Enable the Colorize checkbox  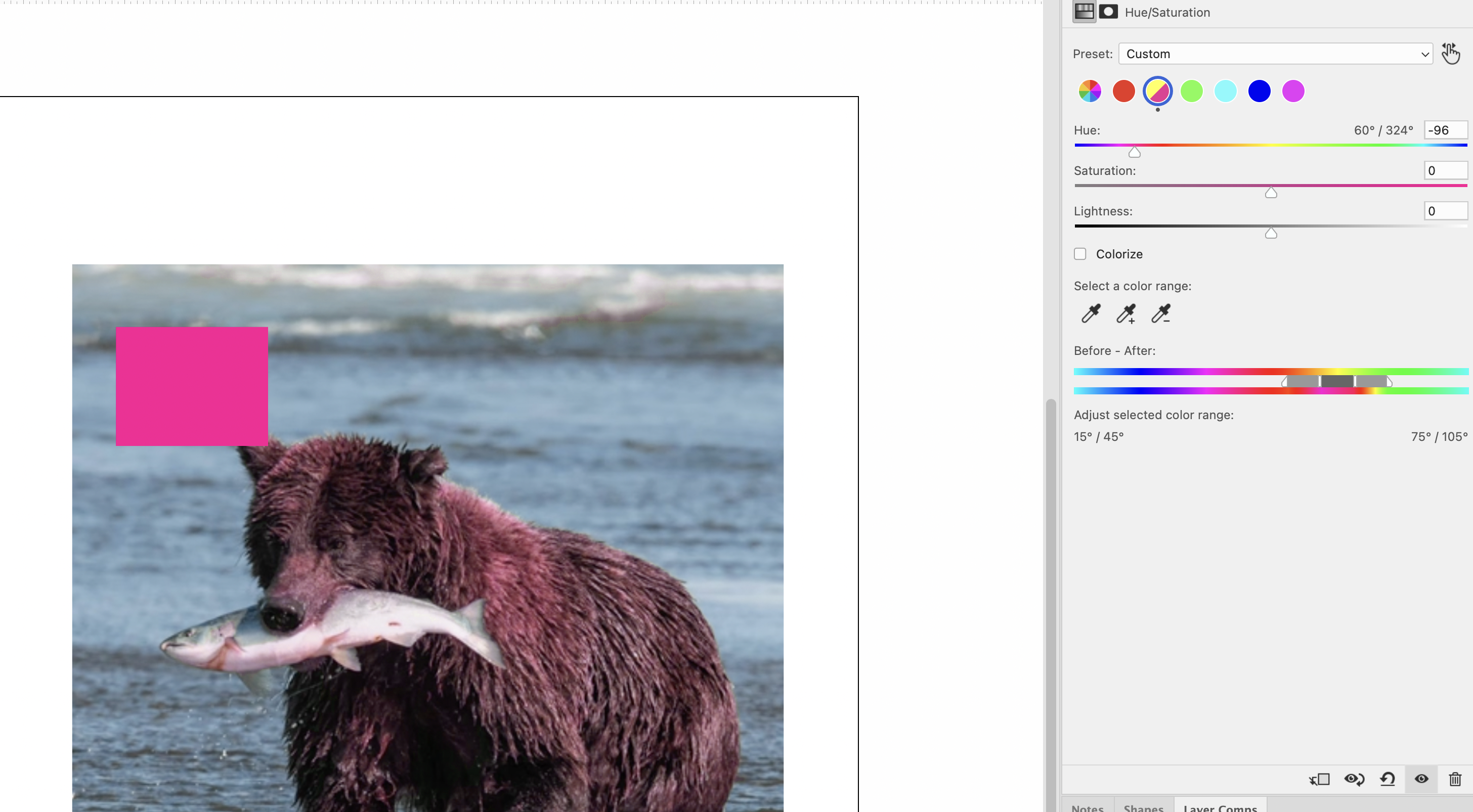(1080, 254)
